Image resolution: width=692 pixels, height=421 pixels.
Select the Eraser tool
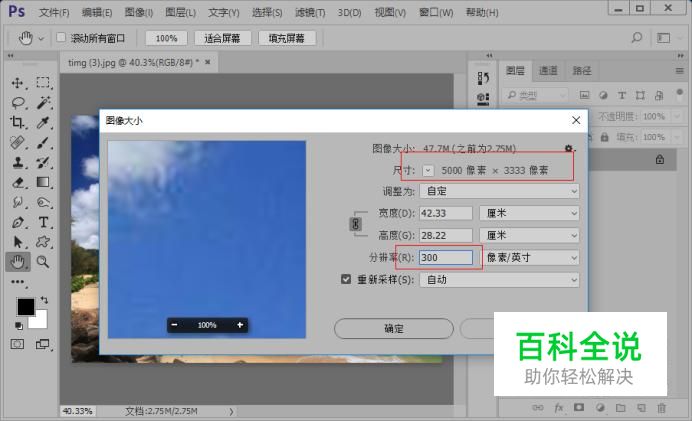(18, 182)
